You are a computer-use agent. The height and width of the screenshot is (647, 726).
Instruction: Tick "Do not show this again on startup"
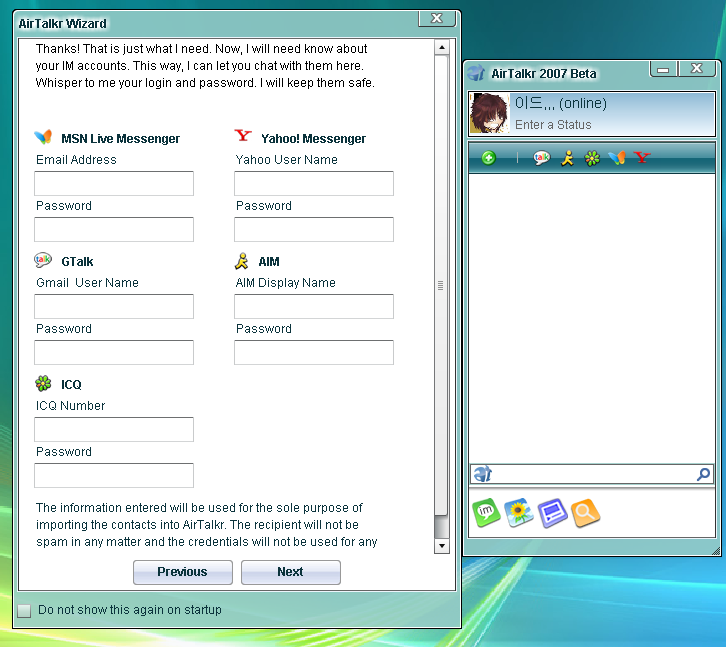(x=24, y=610)
